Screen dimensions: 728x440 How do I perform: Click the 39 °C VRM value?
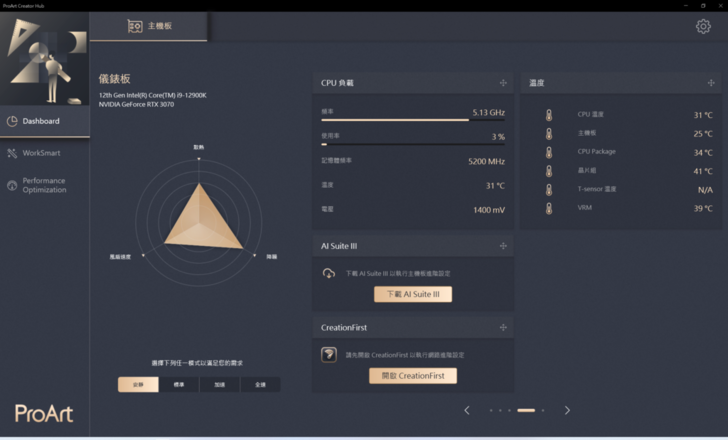(x=703, y=209)
